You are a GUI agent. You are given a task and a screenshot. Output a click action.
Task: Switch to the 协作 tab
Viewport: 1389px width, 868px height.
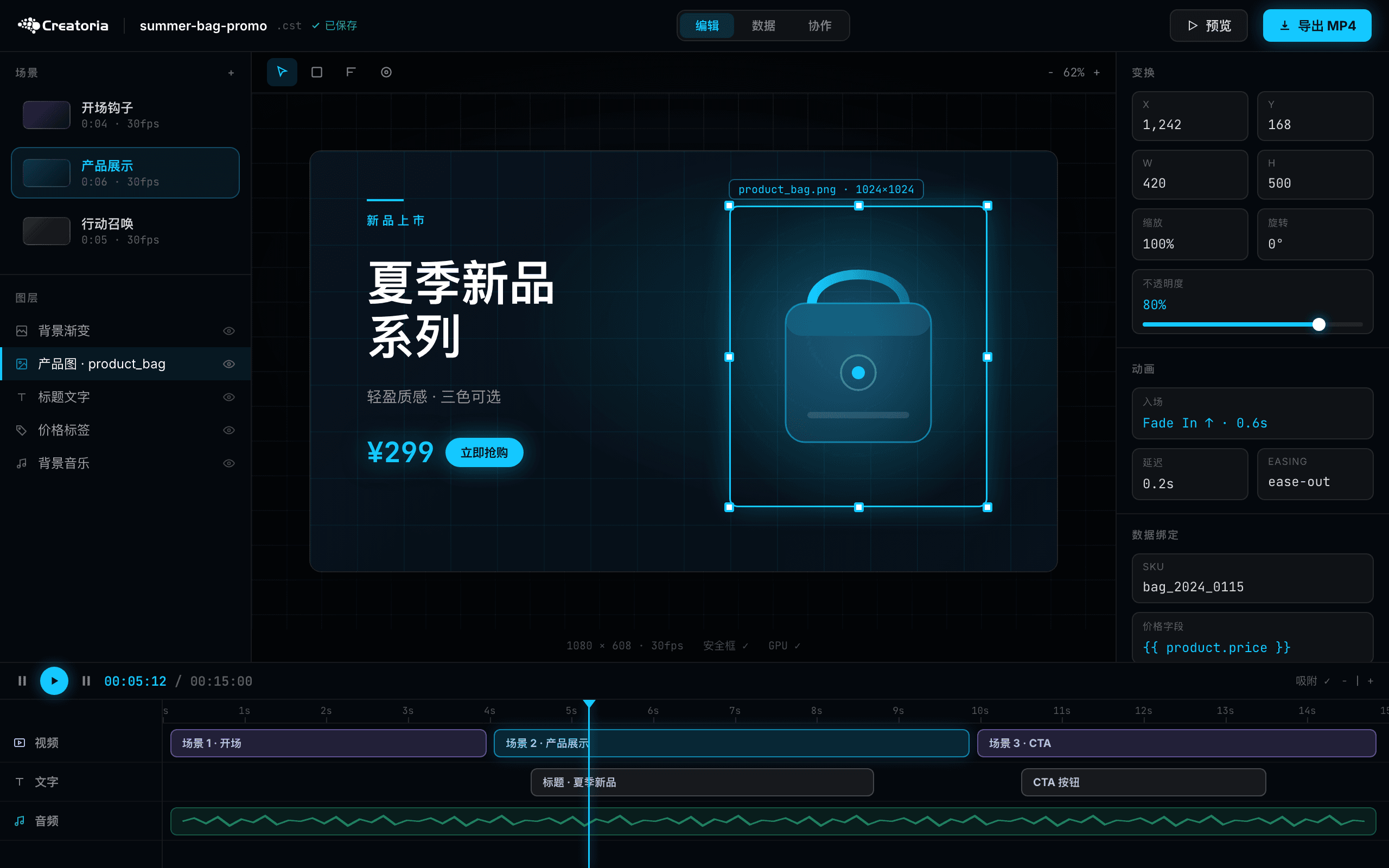(x=820, y=25)
